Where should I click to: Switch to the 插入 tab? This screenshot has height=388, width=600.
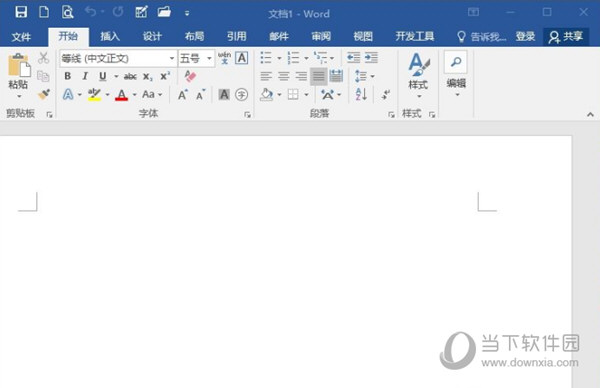point(110,37)
